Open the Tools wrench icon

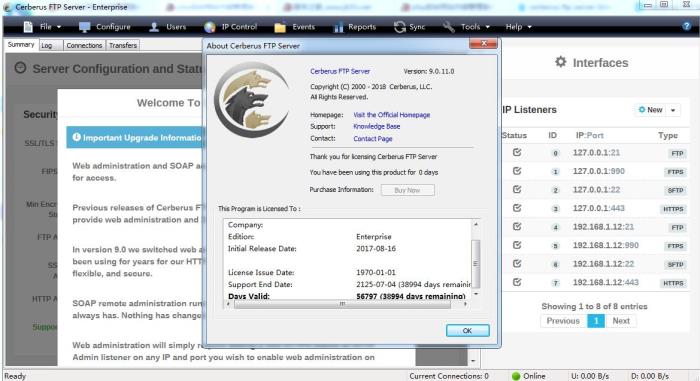[449, 27]
